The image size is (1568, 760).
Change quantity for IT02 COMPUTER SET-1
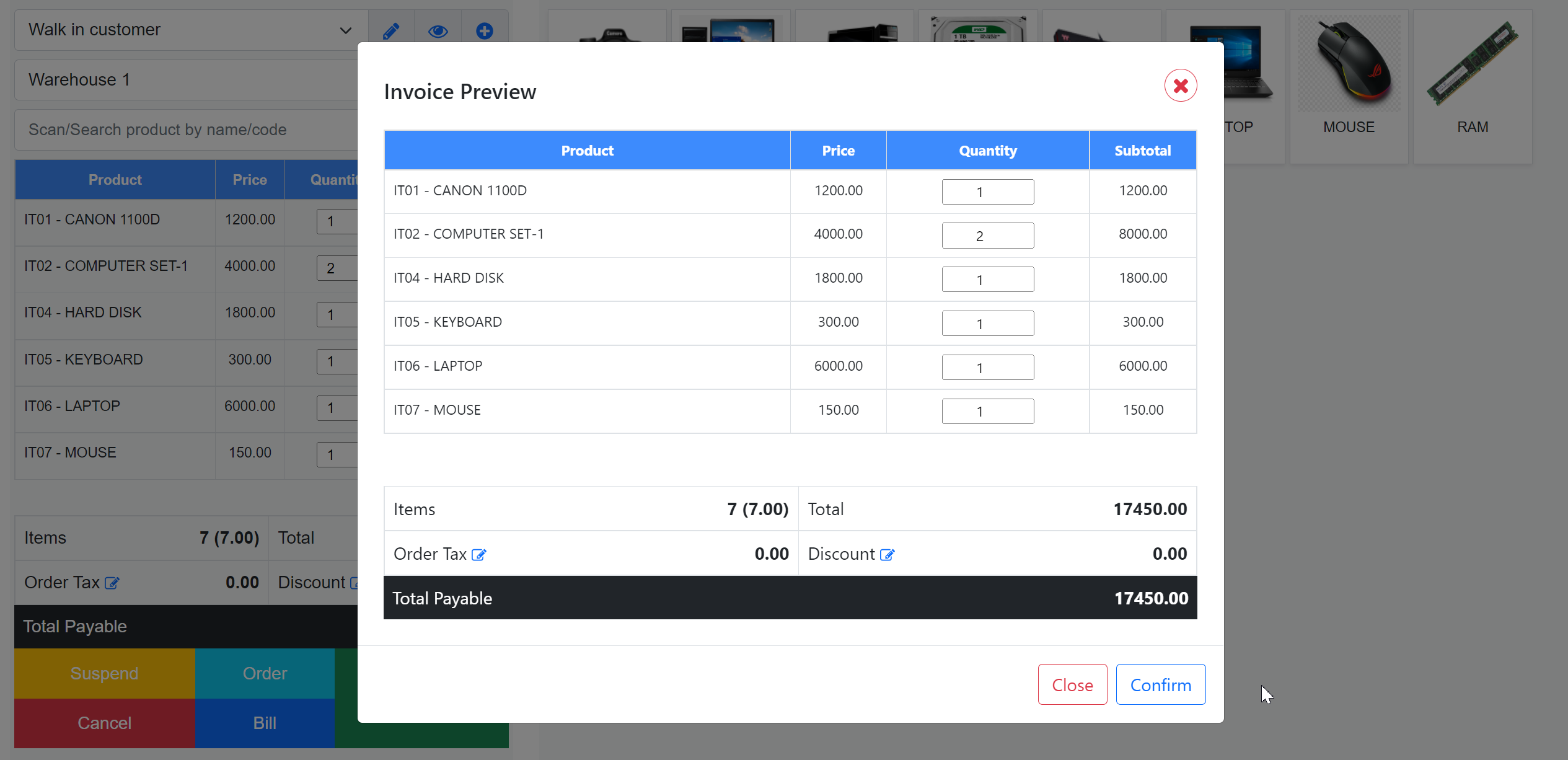coord(987,236)
